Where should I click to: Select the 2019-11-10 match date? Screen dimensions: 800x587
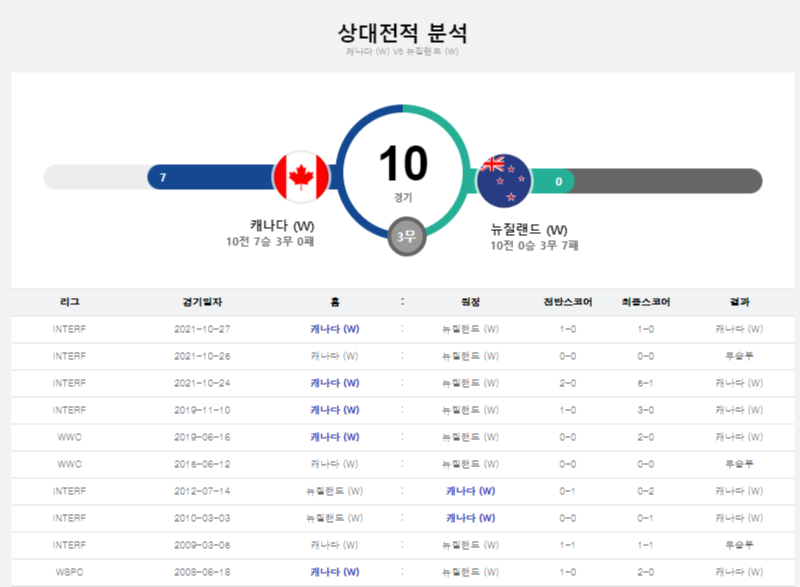pyautogui.click(x=202, y=410)
